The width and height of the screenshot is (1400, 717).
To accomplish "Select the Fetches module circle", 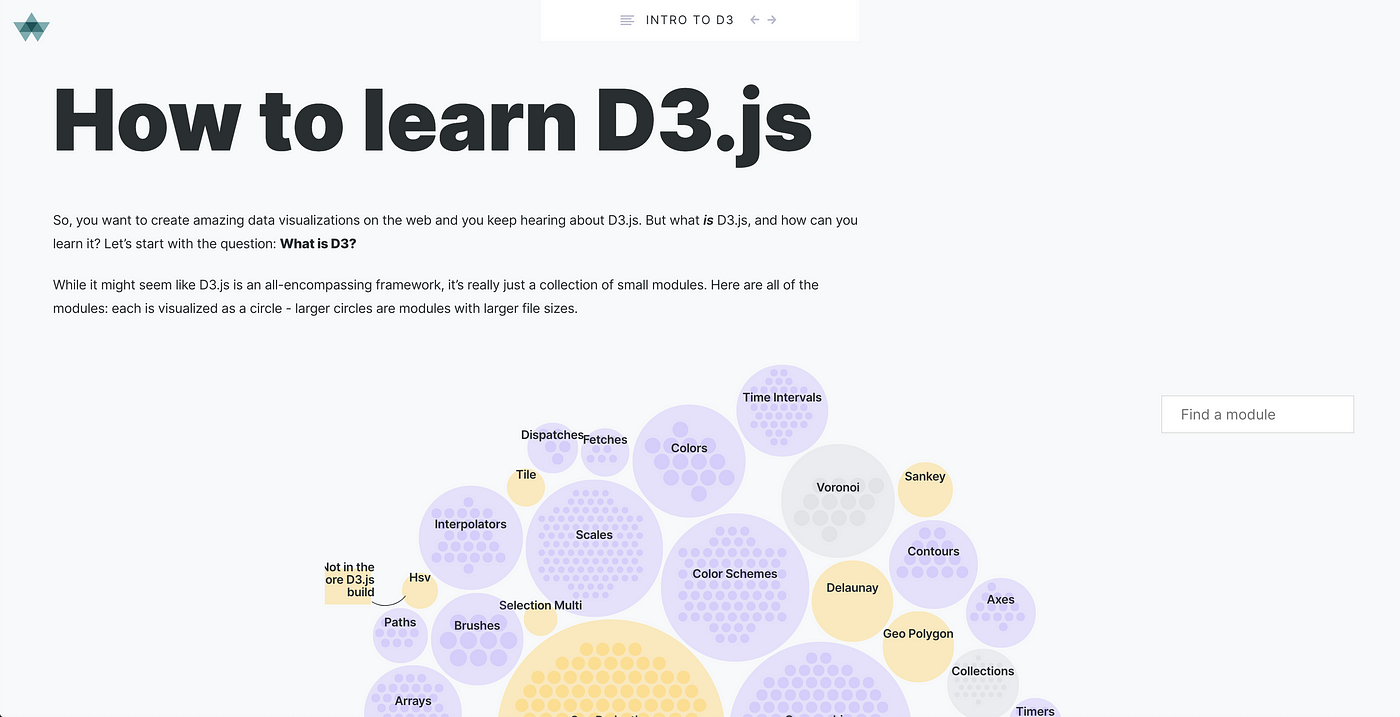I will [605, 452].
